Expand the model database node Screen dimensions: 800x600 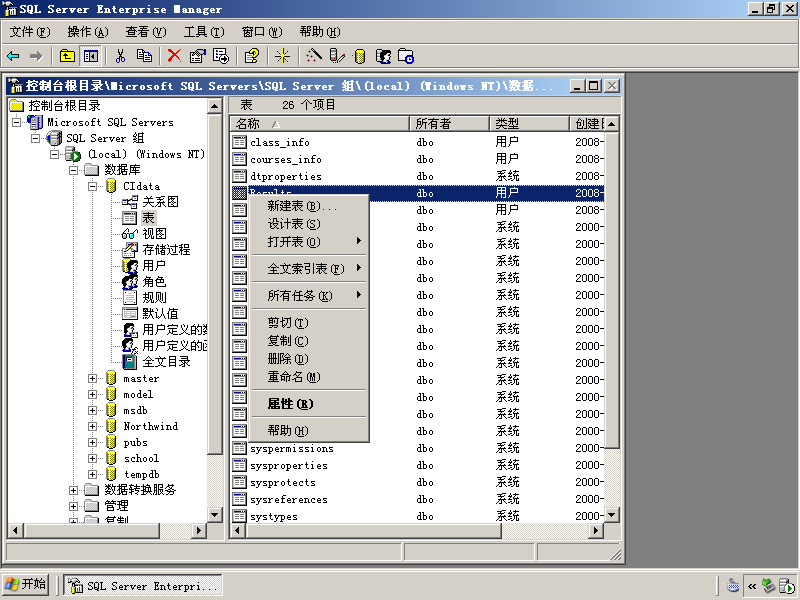coord(92,394)
